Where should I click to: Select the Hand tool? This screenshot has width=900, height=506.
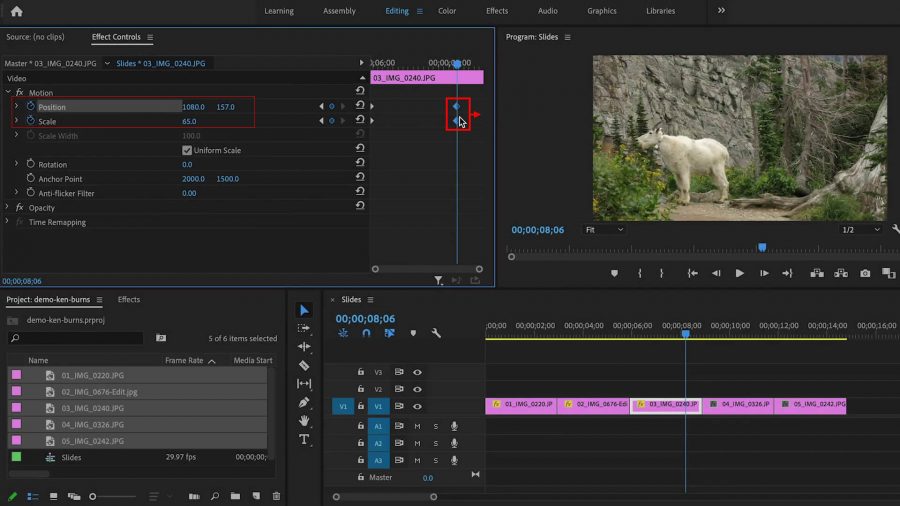pyautogui.click(x=304, y=421)
